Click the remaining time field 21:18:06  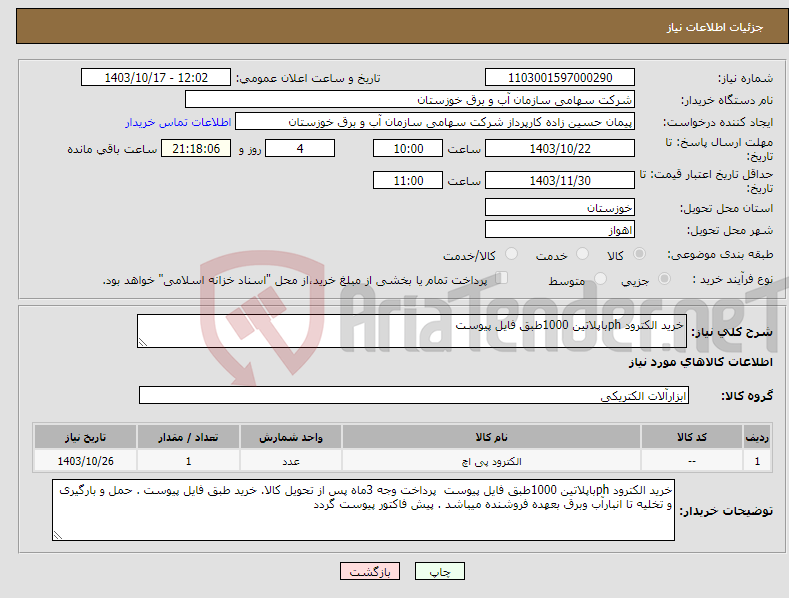(196, 148)
